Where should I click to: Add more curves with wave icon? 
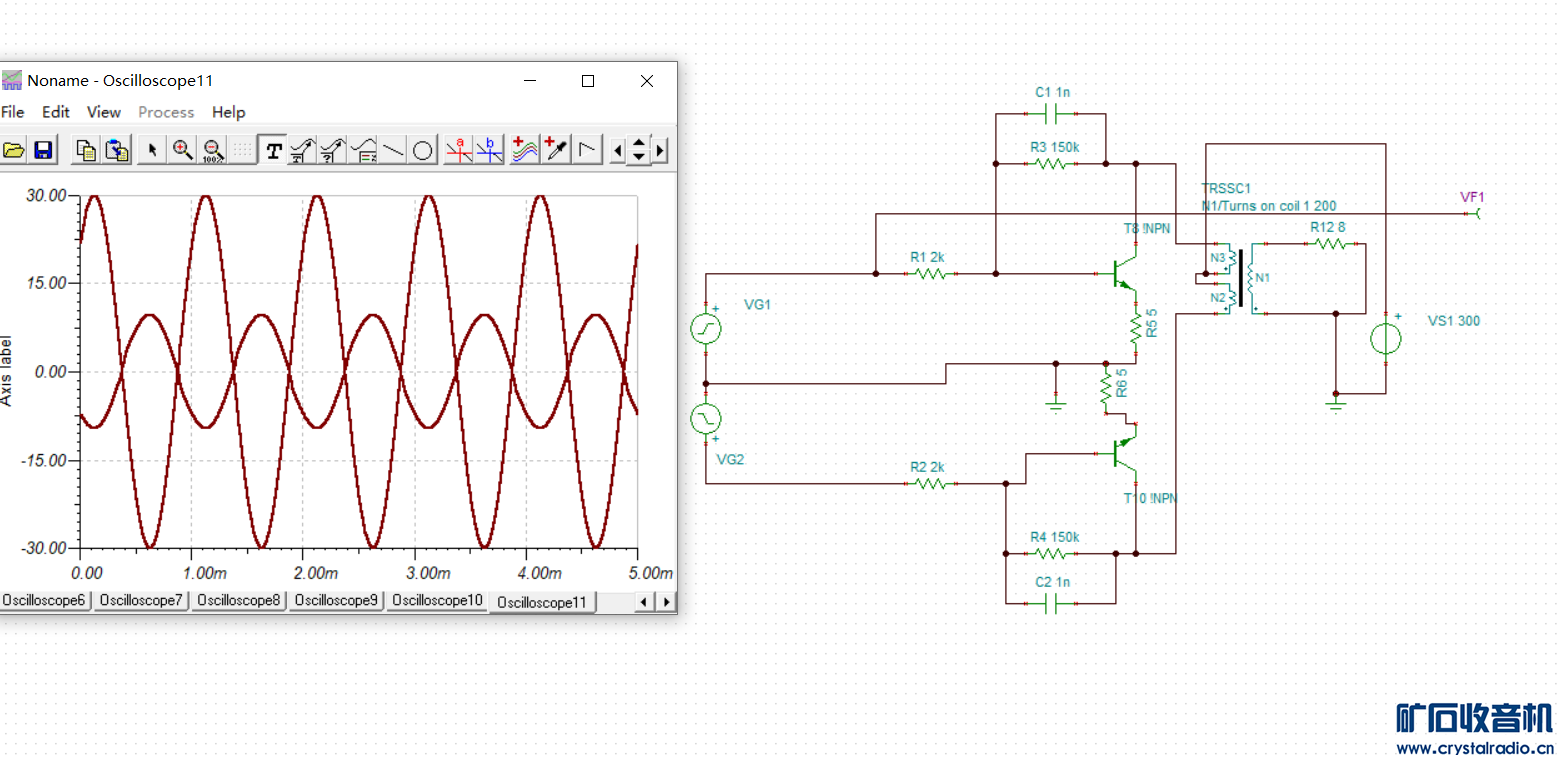(525, 150)
